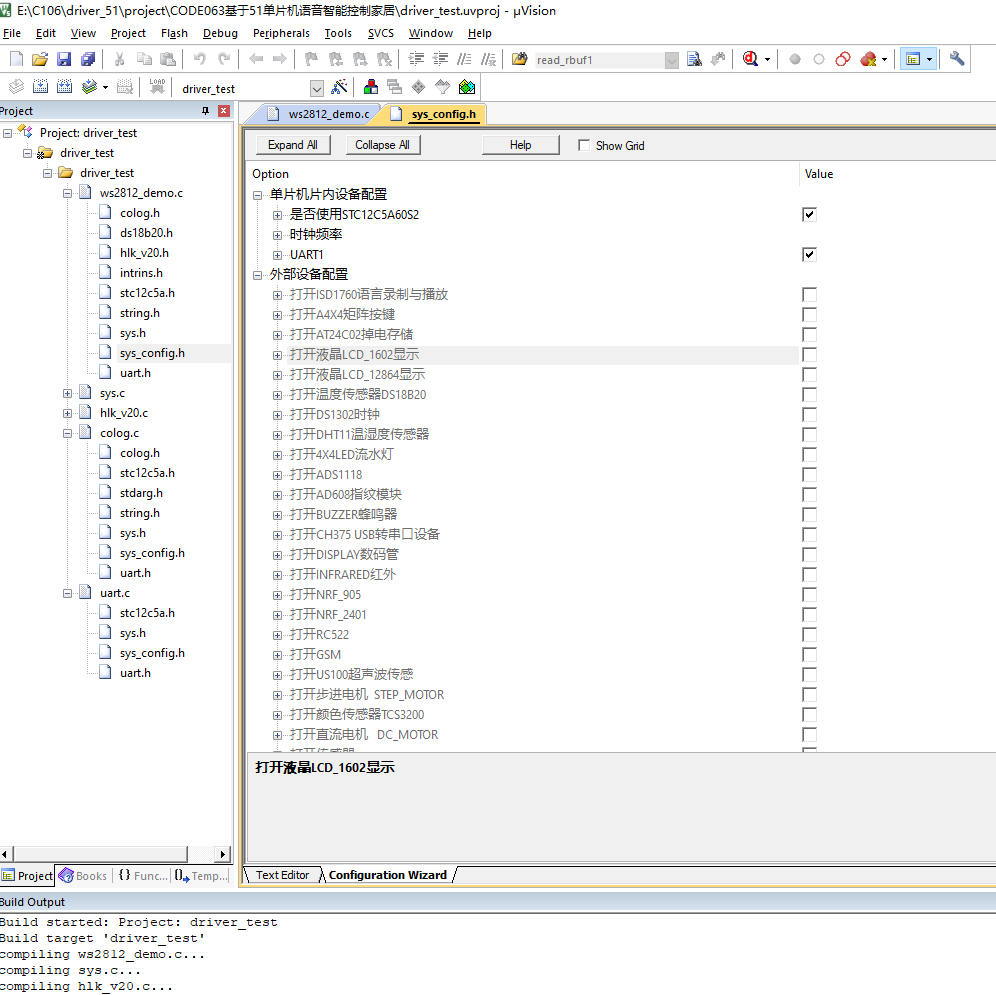Click the Open file icon
The height and width of the screenshot is (995, 996).
[x=40, y=59]
